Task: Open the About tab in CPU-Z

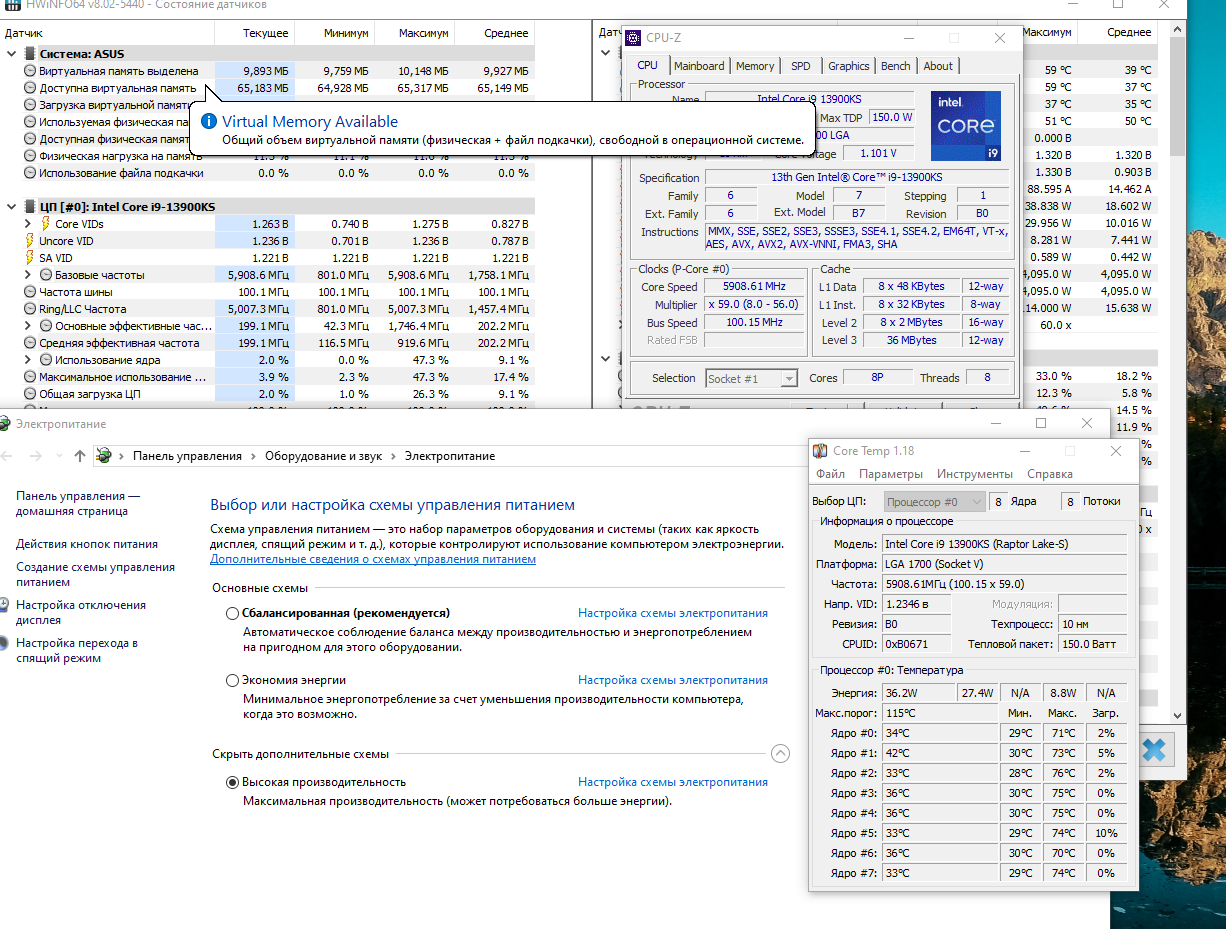Action: click(938, 66)
